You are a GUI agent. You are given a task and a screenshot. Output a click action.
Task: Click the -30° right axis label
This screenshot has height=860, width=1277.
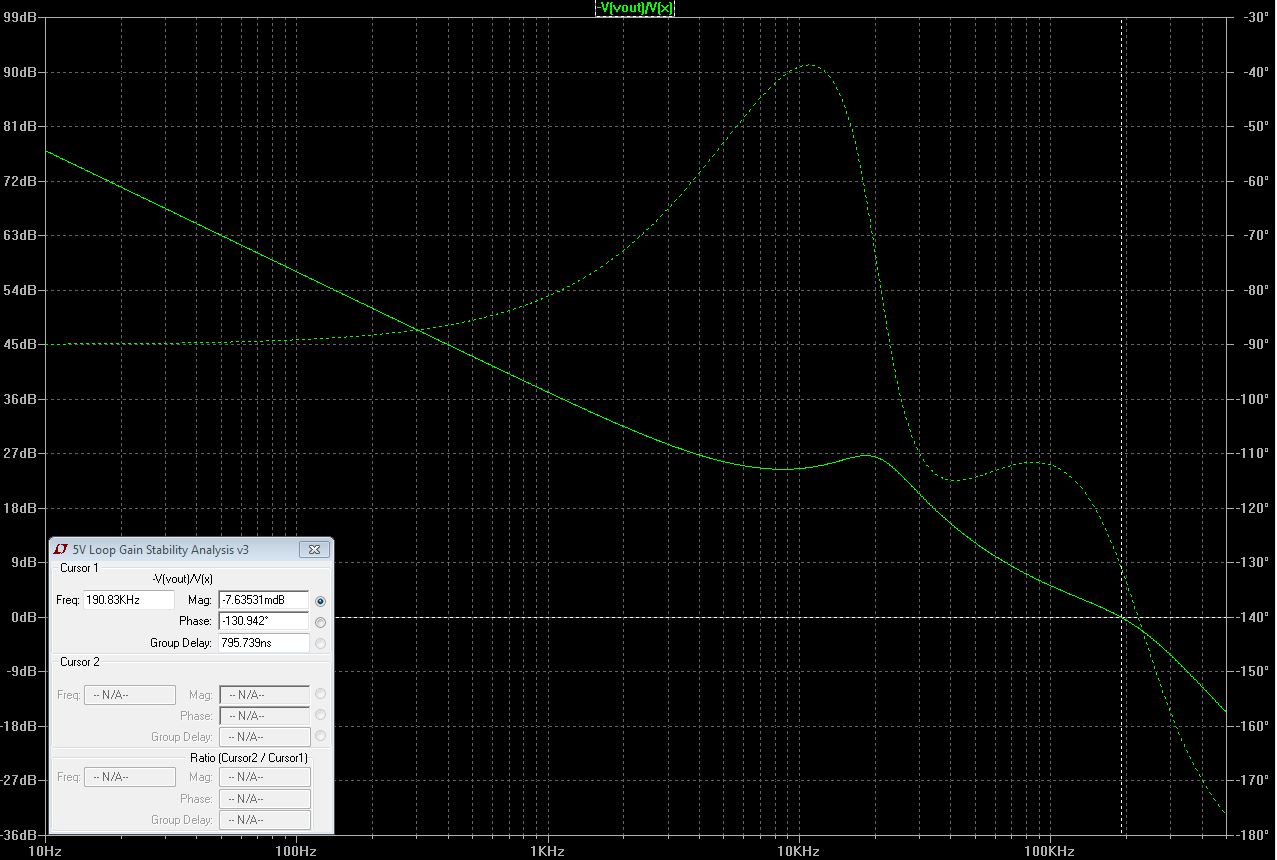coord(1257,18)
